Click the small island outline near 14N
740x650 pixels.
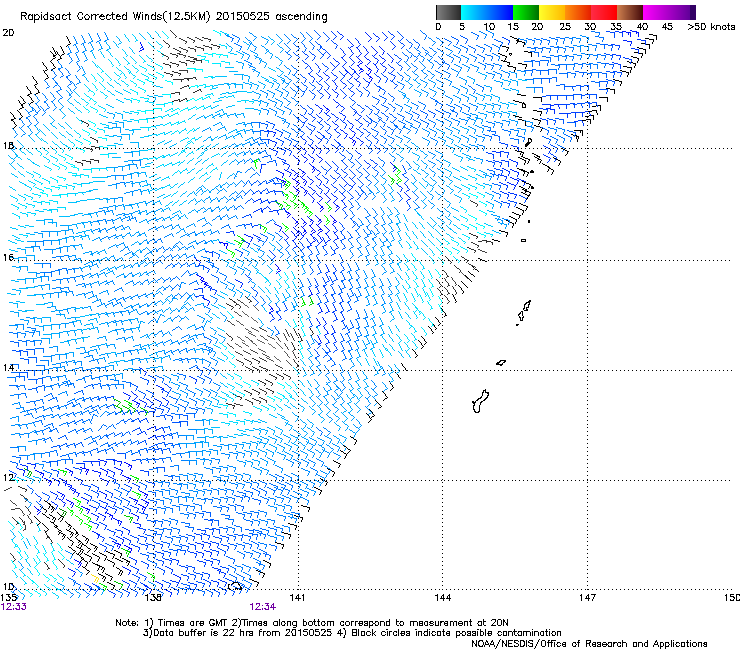click(x=501, y=363)
